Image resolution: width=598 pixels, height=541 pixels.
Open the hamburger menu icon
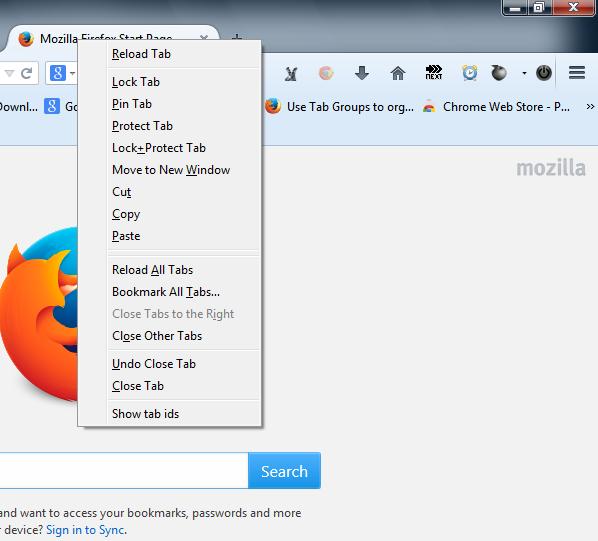point(577,72)
